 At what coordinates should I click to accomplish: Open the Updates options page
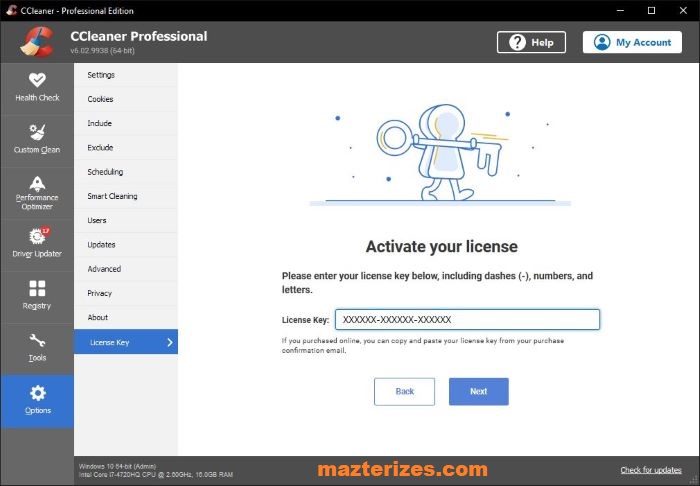pos(126,245)
